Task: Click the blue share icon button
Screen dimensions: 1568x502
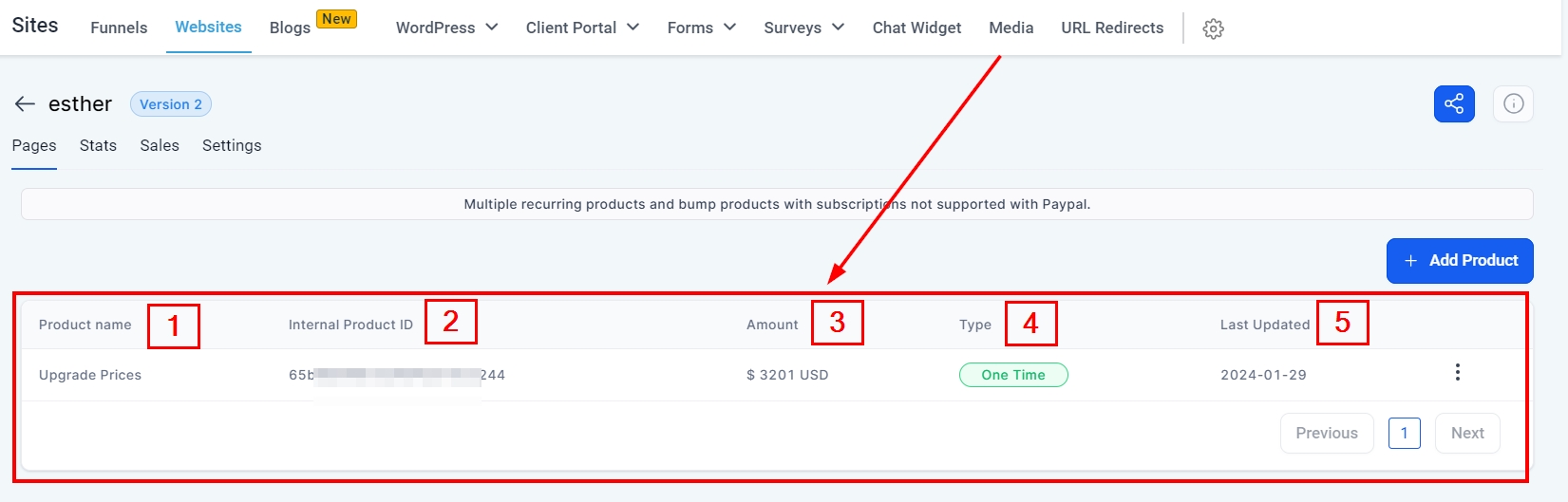Action: (x=1454, y=103)
